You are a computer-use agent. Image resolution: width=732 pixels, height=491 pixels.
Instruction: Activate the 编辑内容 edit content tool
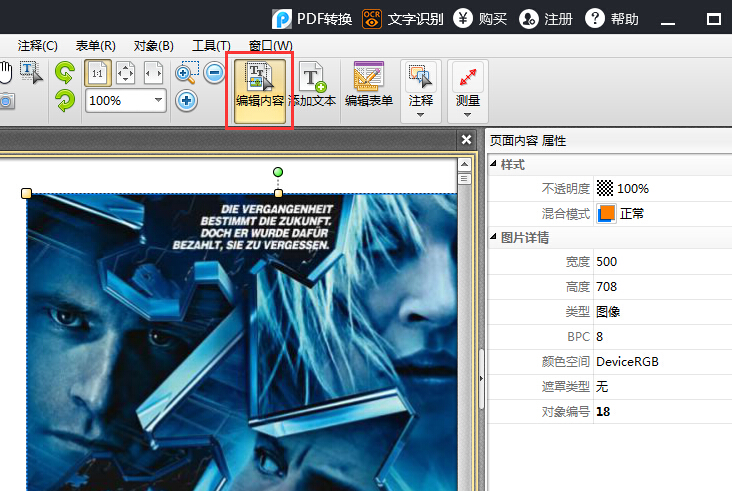click(260, 91)
